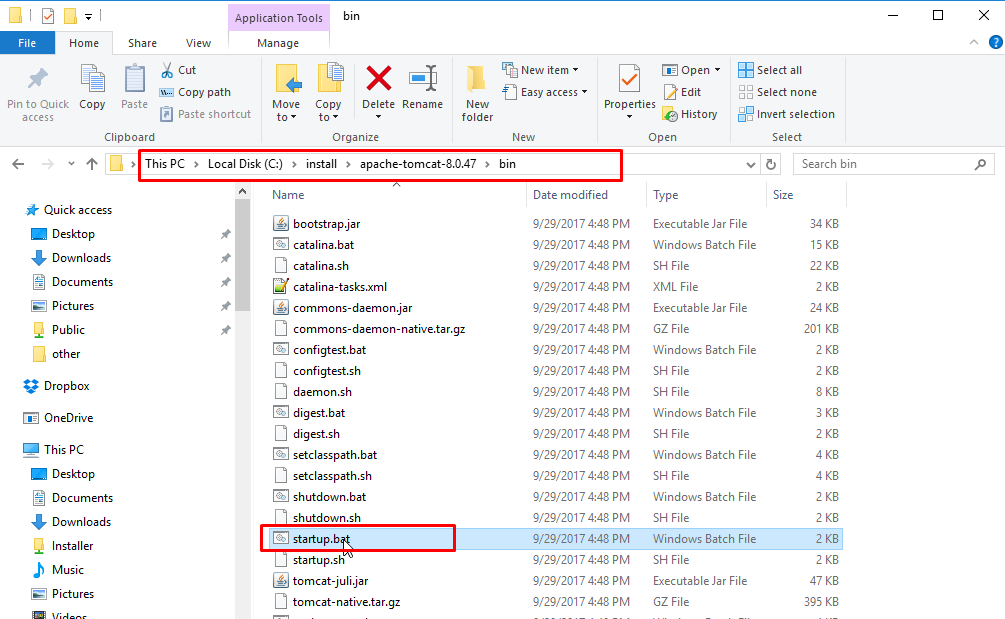Click the red Delete X icon
Image resolution: width=1005 pixels, height=619 pixels.
click(379, 79)
